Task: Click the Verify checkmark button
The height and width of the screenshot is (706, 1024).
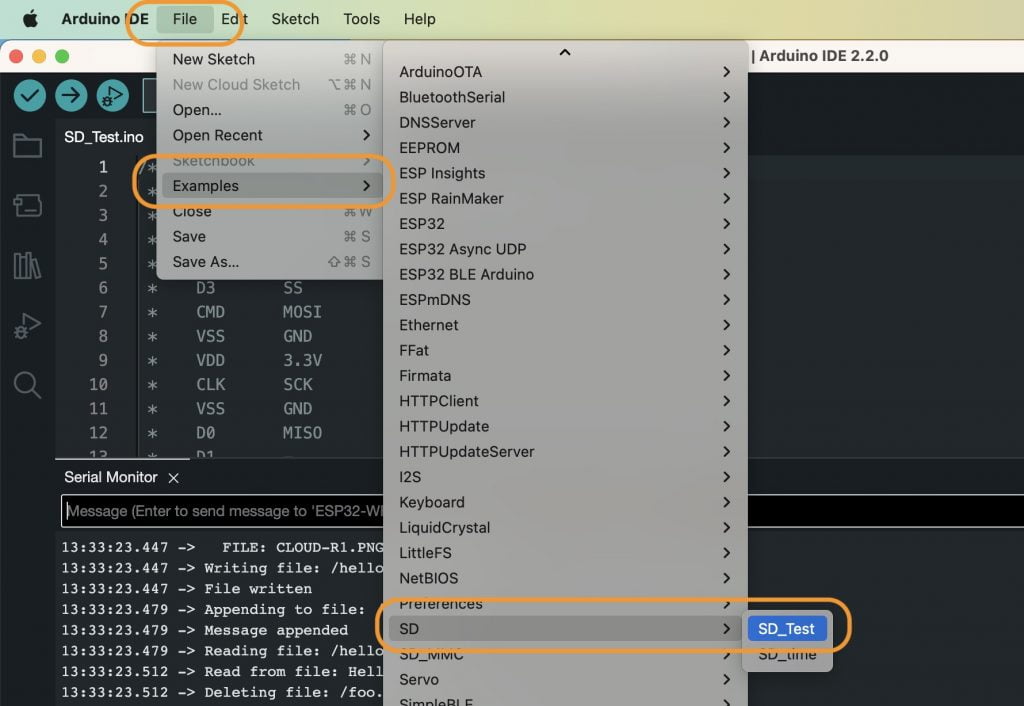Action: [29, 95]
